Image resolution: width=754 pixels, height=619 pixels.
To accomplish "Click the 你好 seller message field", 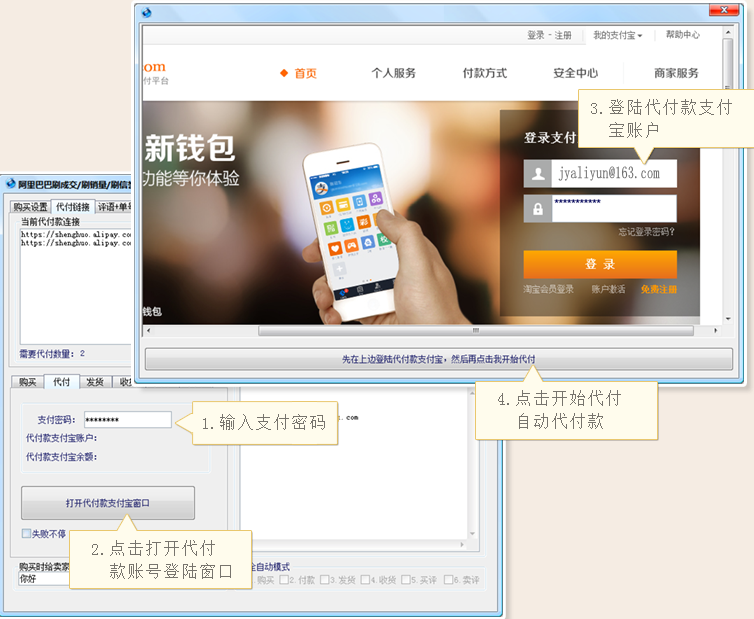I will pos(44,579).
